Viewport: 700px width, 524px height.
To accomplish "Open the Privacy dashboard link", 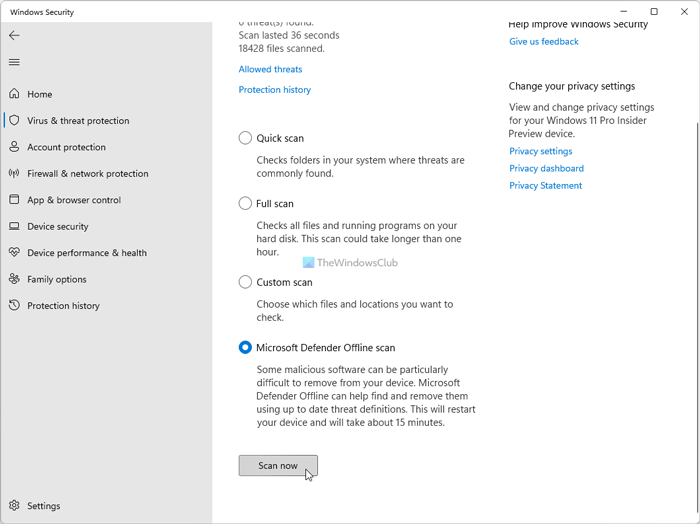I will pyautogui.click(x=546, y=169).
